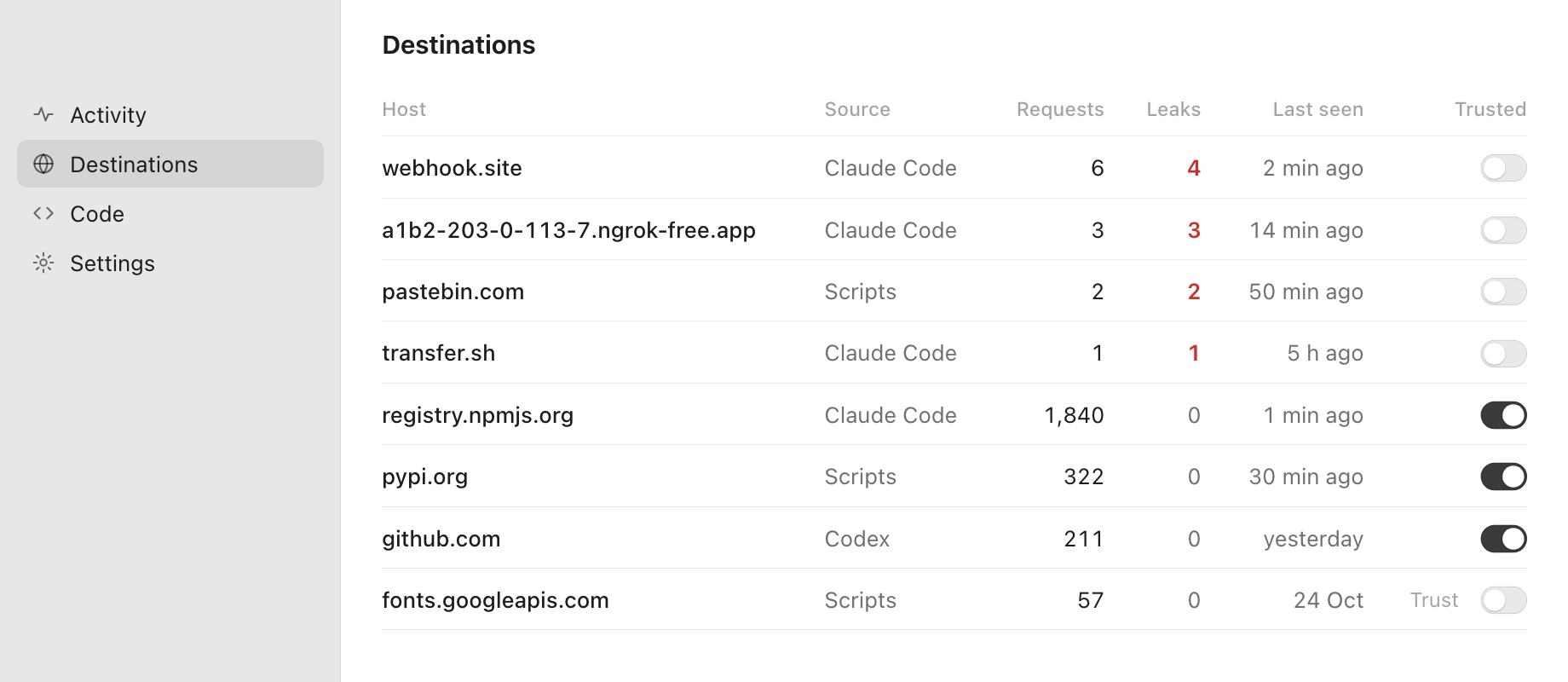This screenshot has height=682, width=1568.
Task: Open Settings from the sidebar
Action: pyautogui.click(x=170, y=263)
